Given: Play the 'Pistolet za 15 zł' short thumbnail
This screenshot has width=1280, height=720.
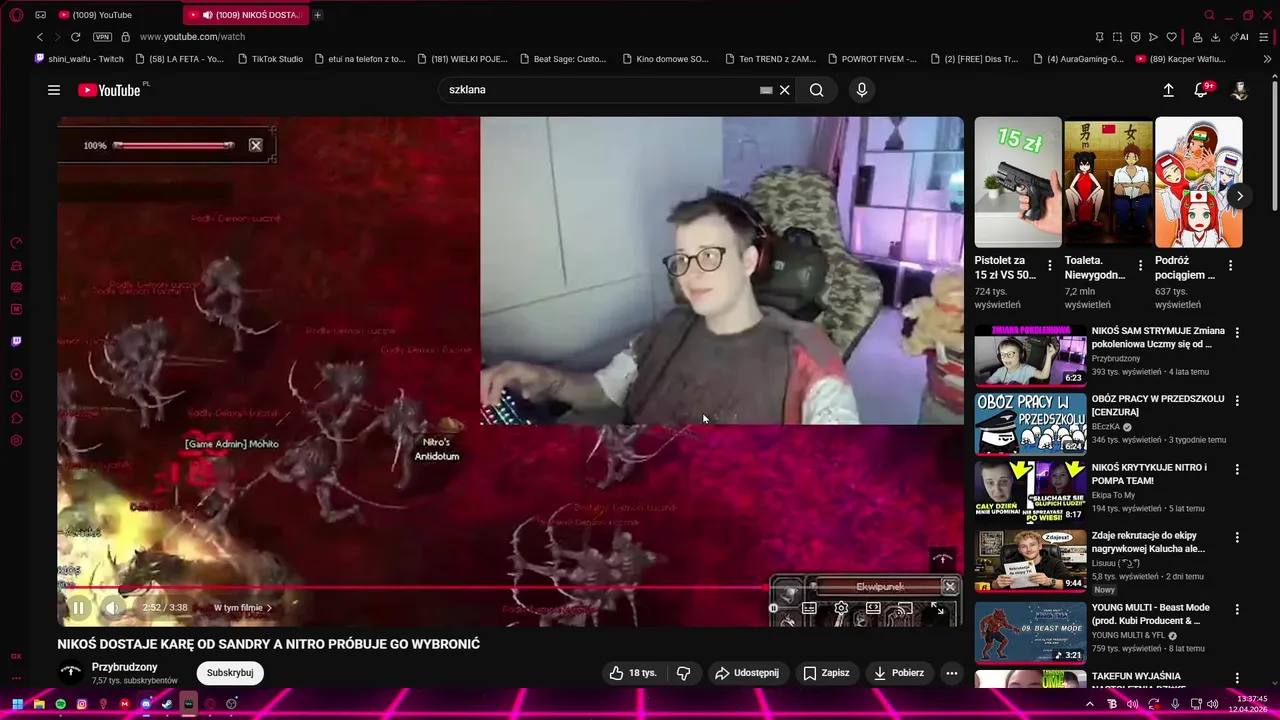Looking at the screenshot, I should (1018, 182).
